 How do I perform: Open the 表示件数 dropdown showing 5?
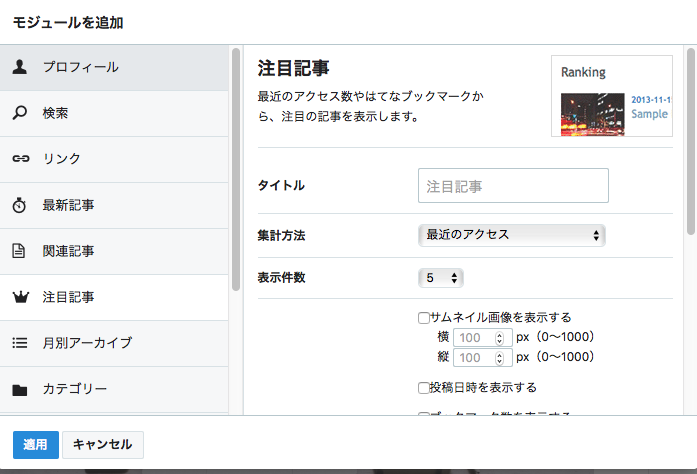coord(441,278)
